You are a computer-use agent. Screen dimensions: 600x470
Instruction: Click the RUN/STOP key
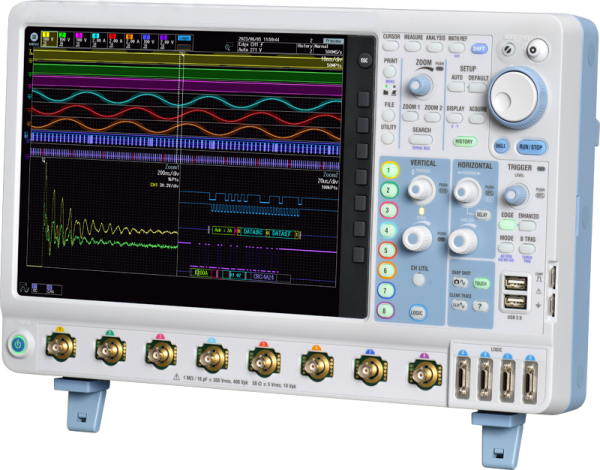click(x=531, y=147)
